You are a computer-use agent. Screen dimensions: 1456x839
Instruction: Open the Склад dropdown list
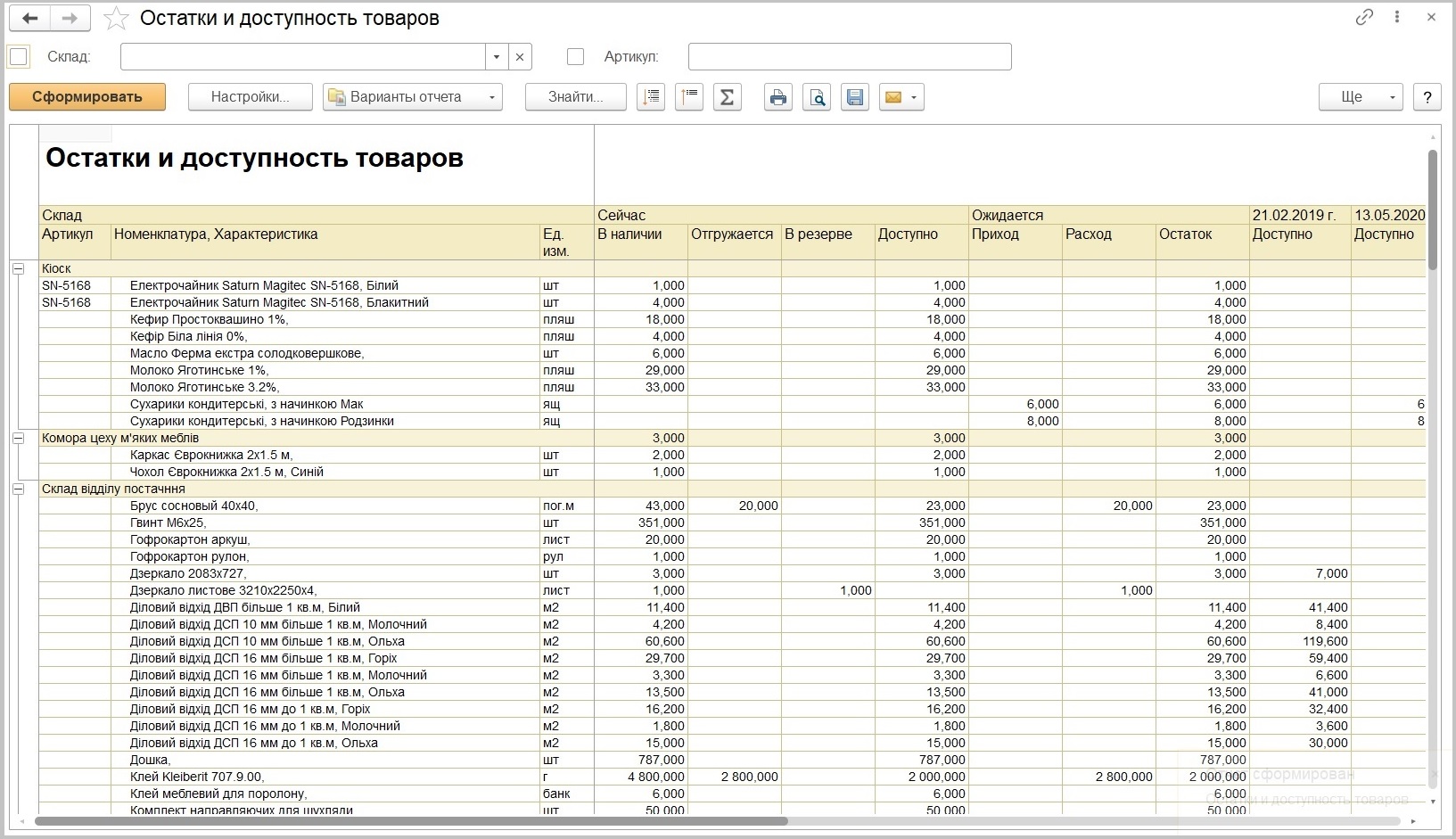tap(497, 57)
